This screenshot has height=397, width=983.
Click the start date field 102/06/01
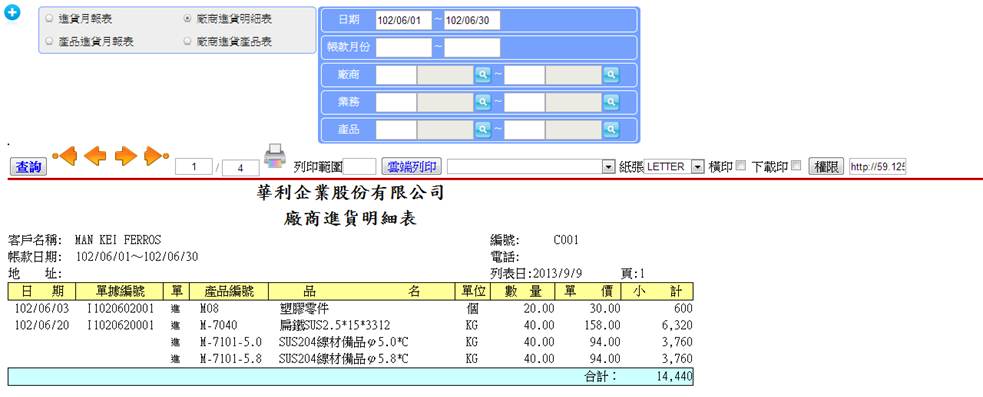click(404, 21)
